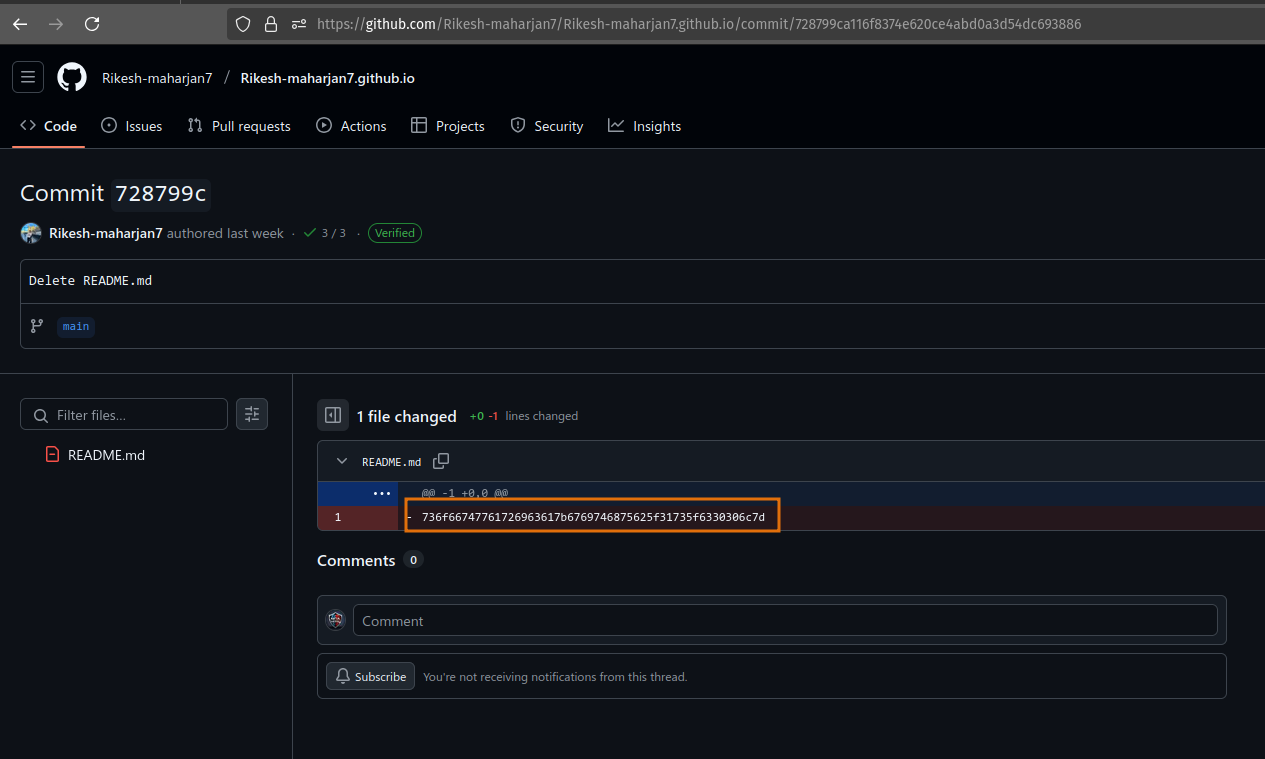Click the shield tracking protection icon
This screenshot has width=1265, height=759.
[243, 24]
